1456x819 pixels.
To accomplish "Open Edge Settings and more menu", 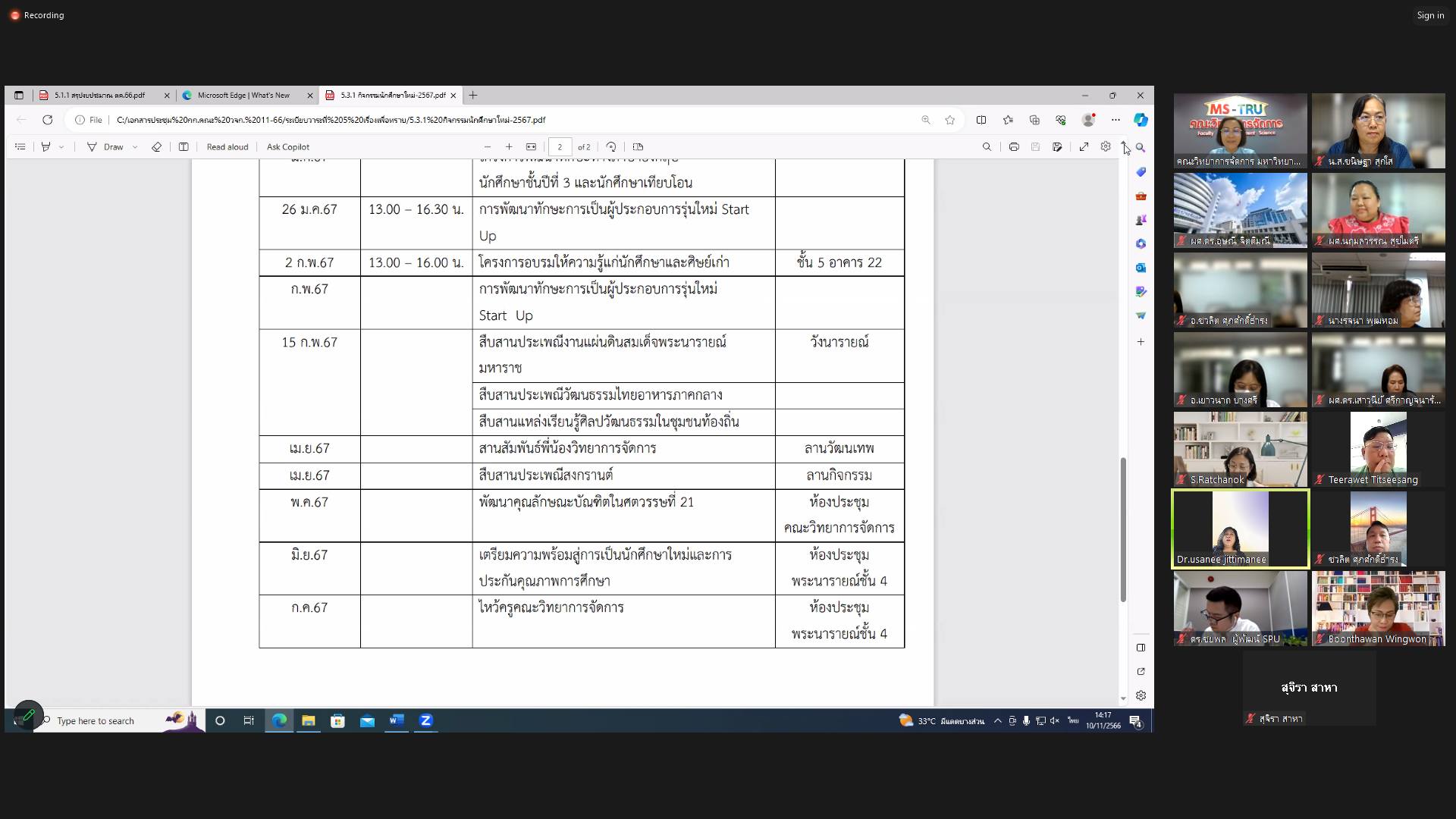I will [1116, 120].
